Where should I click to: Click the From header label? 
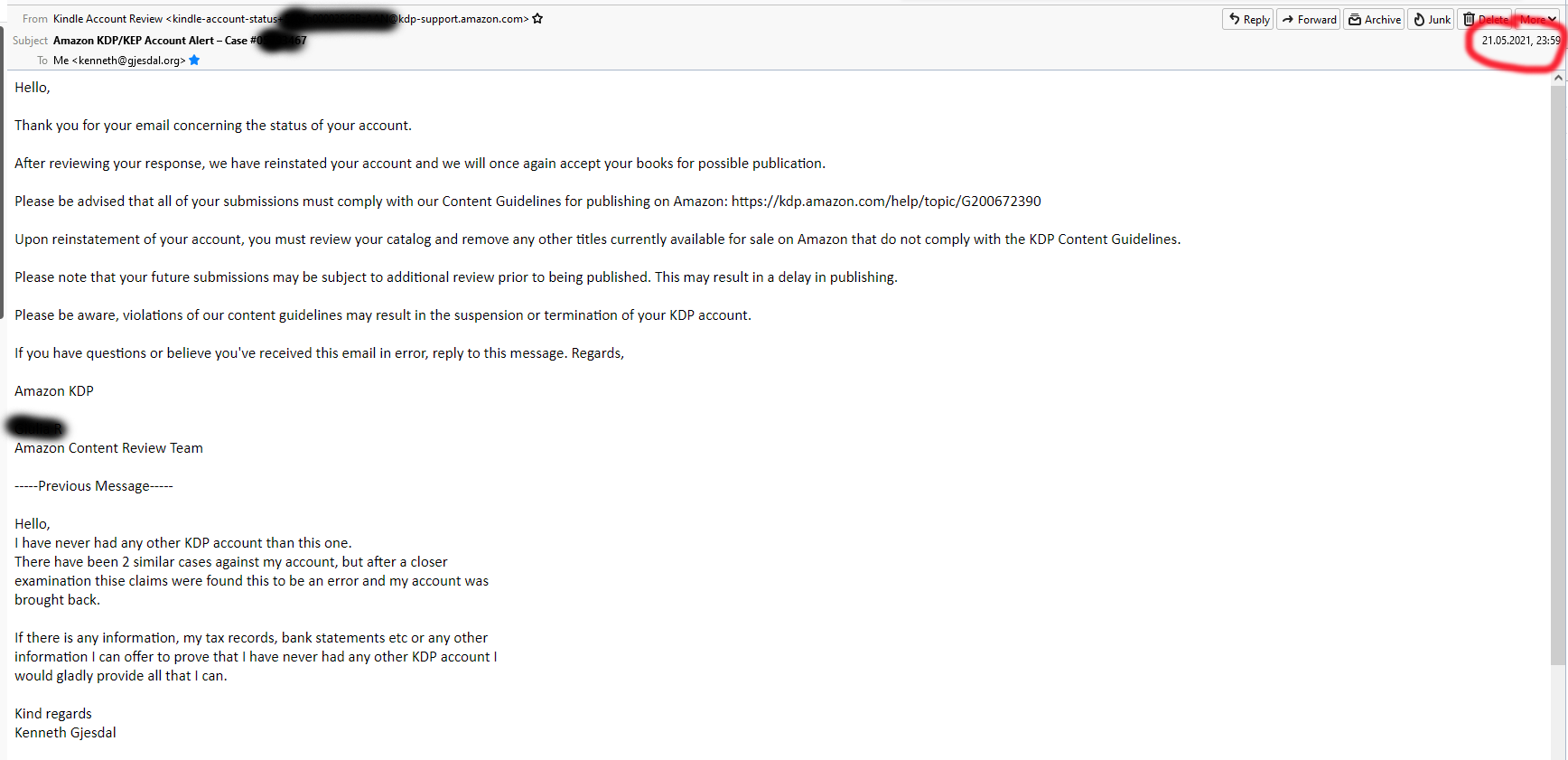click(x=34, y=19)
